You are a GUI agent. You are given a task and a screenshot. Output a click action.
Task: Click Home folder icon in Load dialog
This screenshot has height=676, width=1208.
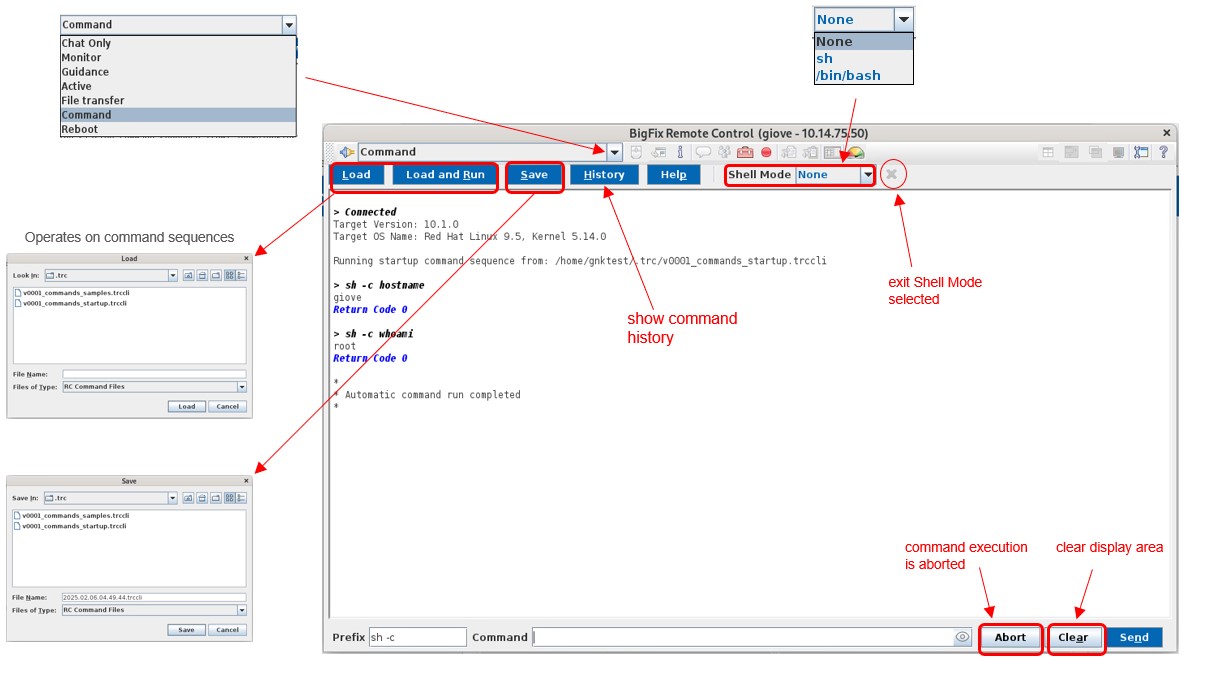202,275
